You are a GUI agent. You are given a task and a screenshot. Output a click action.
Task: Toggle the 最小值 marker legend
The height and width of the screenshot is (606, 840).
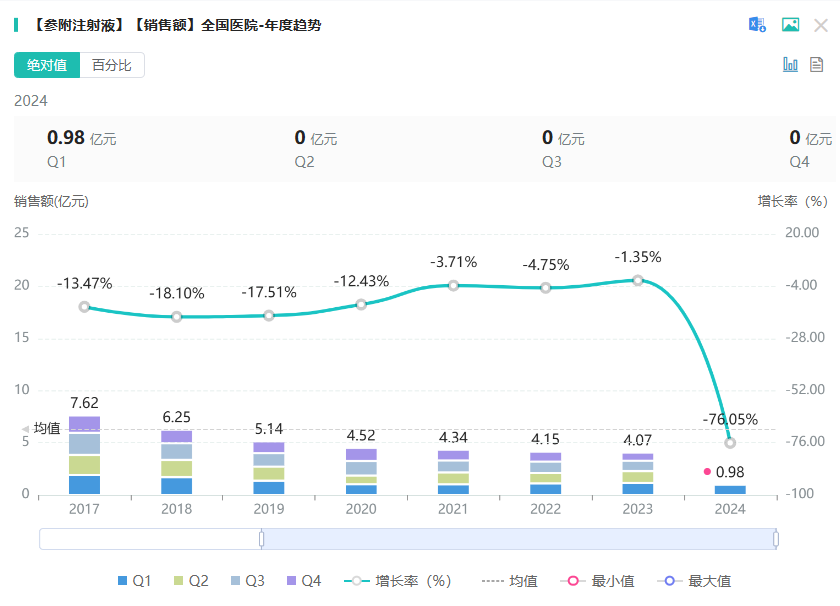(x=599, y=581)
